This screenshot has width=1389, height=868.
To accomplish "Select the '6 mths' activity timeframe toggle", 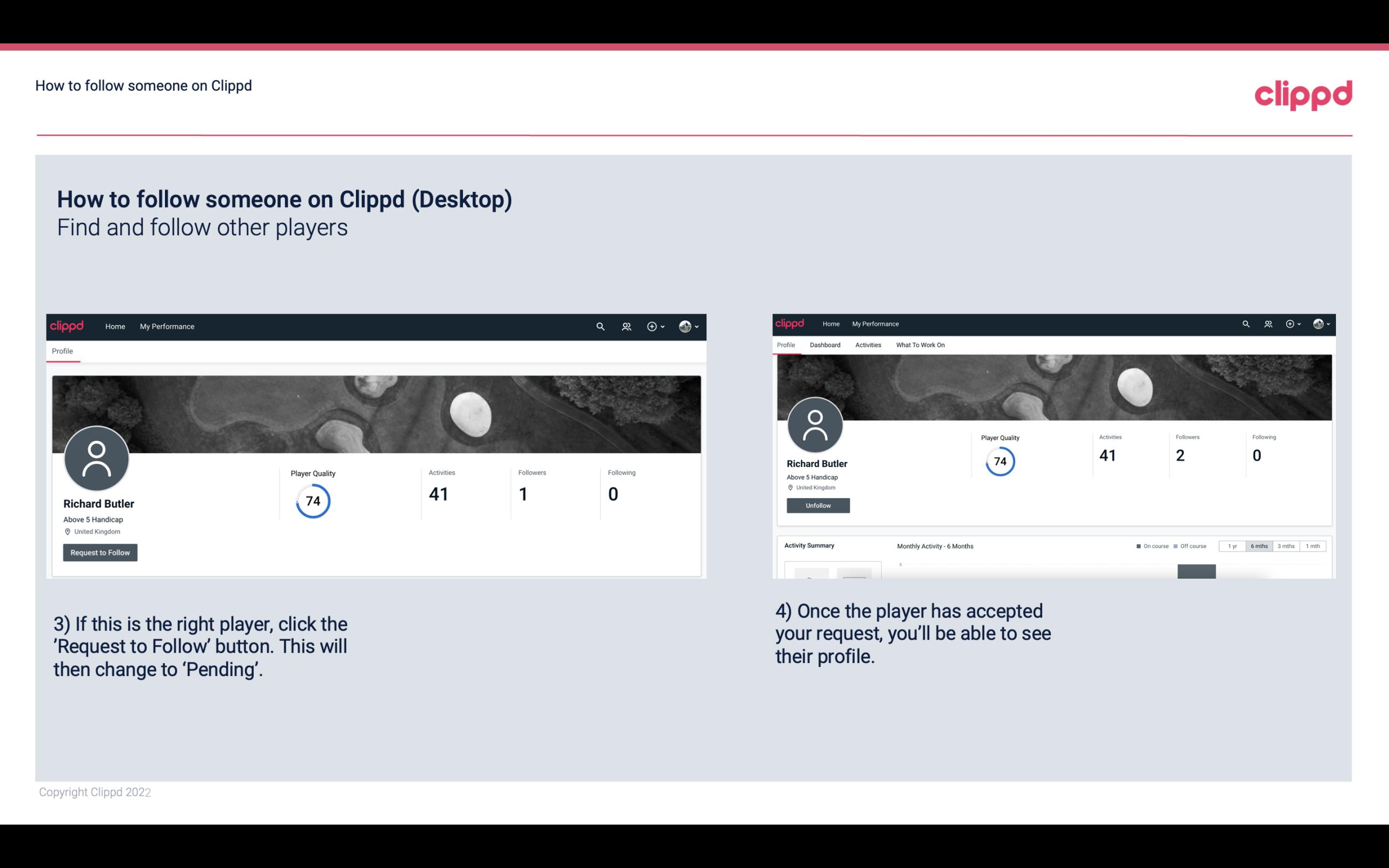I will [x=1259, y=546].
